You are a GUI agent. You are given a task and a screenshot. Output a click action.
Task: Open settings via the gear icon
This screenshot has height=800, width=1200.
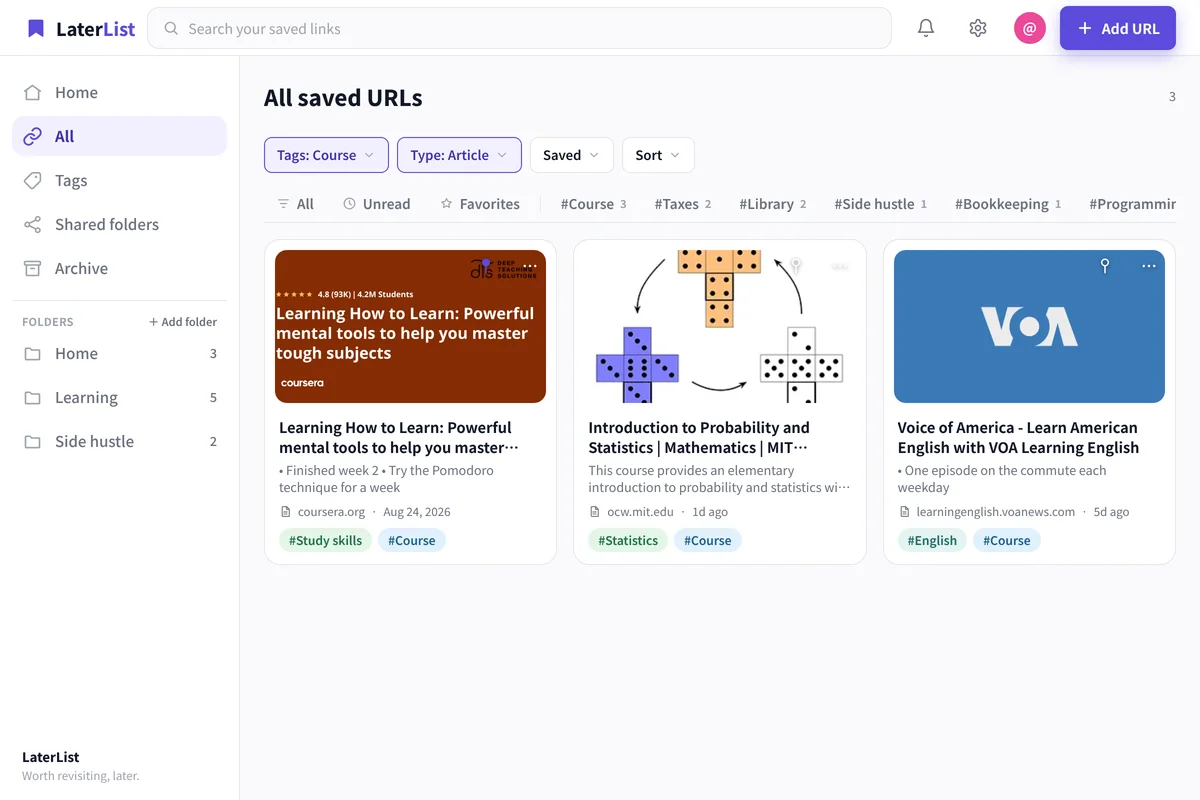978,28
